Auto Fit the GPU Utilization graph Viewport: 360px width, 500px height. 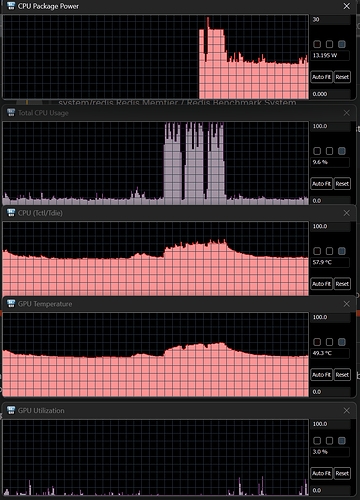[322, 473]
